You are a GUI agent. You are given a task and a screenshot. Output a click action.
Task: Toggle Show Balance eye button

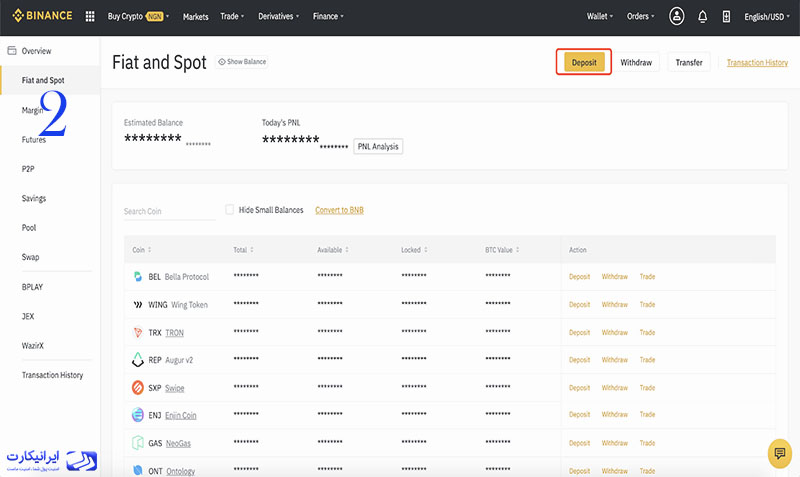tap(242, 62)
